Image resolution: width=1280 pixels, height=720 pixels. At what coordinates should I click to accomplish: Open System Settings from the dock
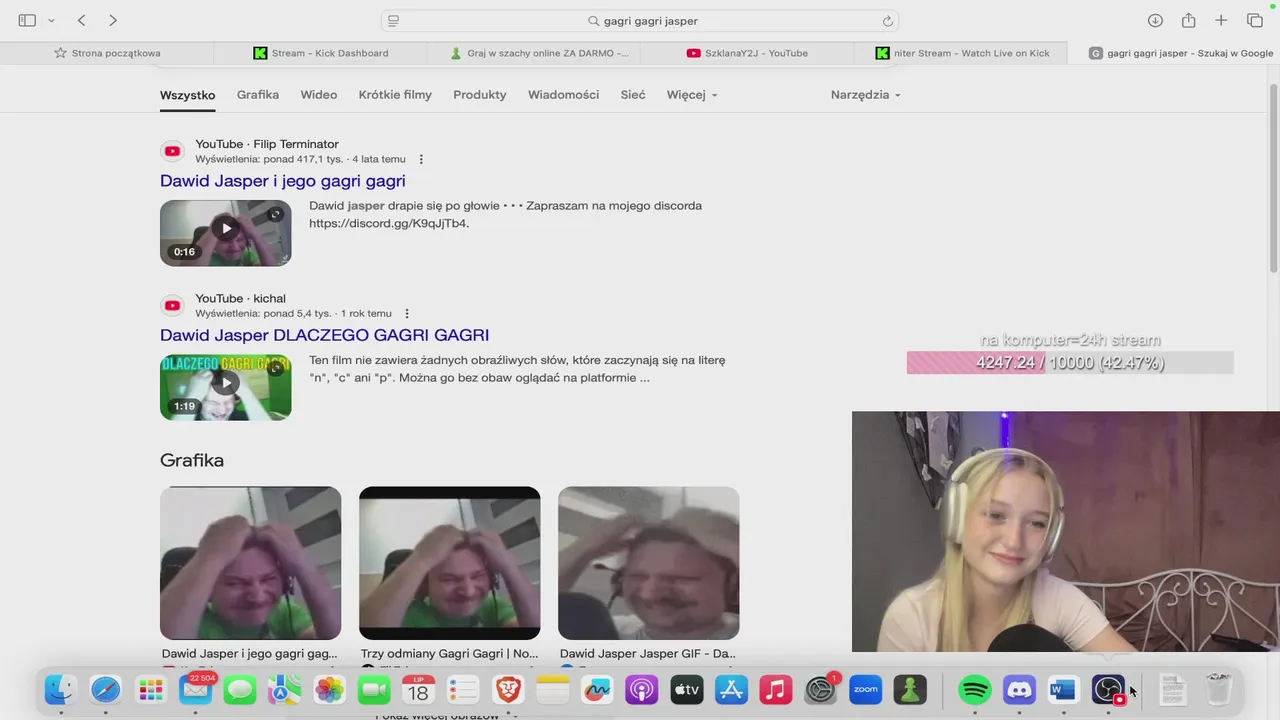click(x=820, y=689)
